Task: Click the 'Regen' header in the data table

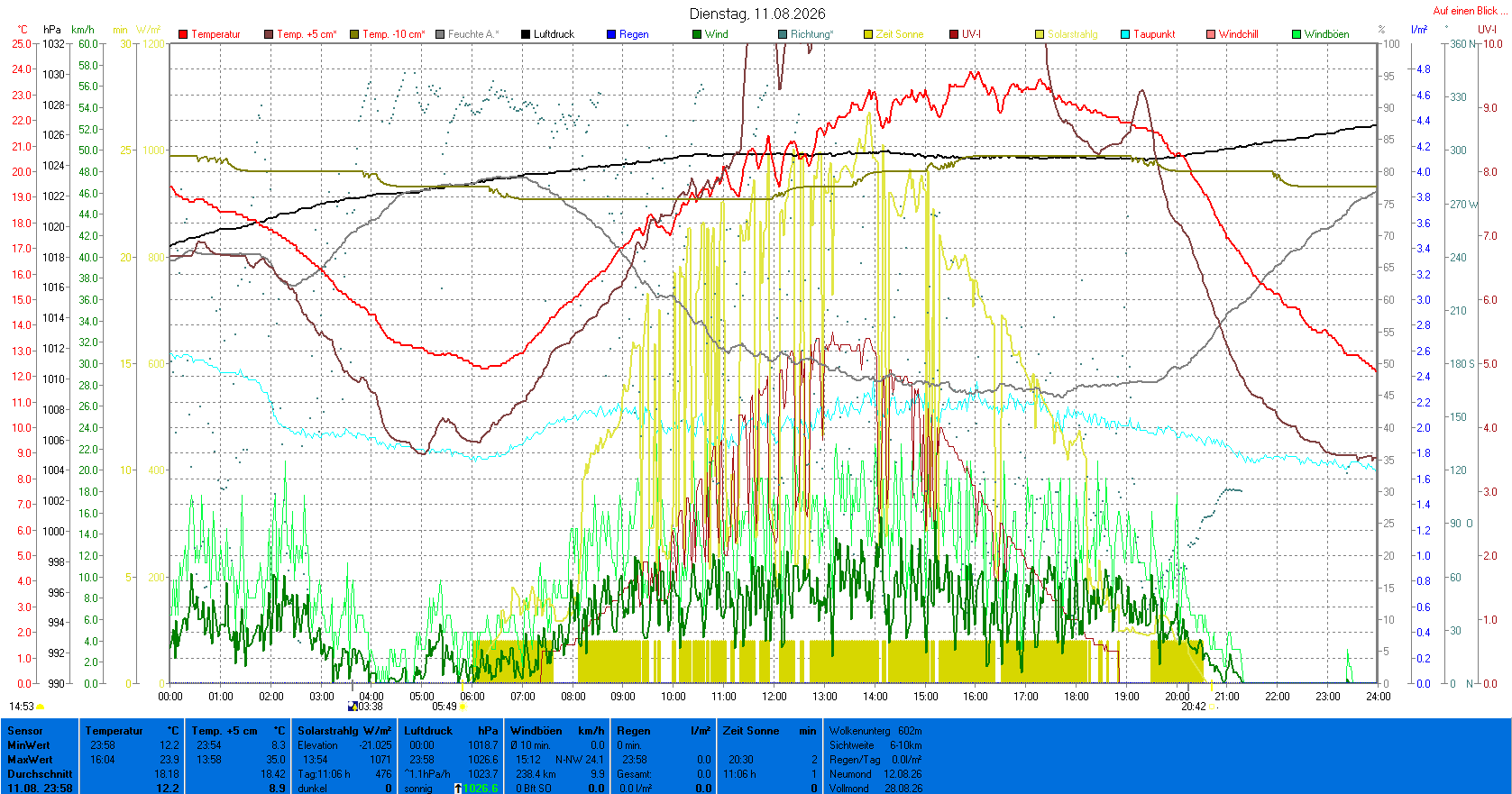Action: pos(634,731)
